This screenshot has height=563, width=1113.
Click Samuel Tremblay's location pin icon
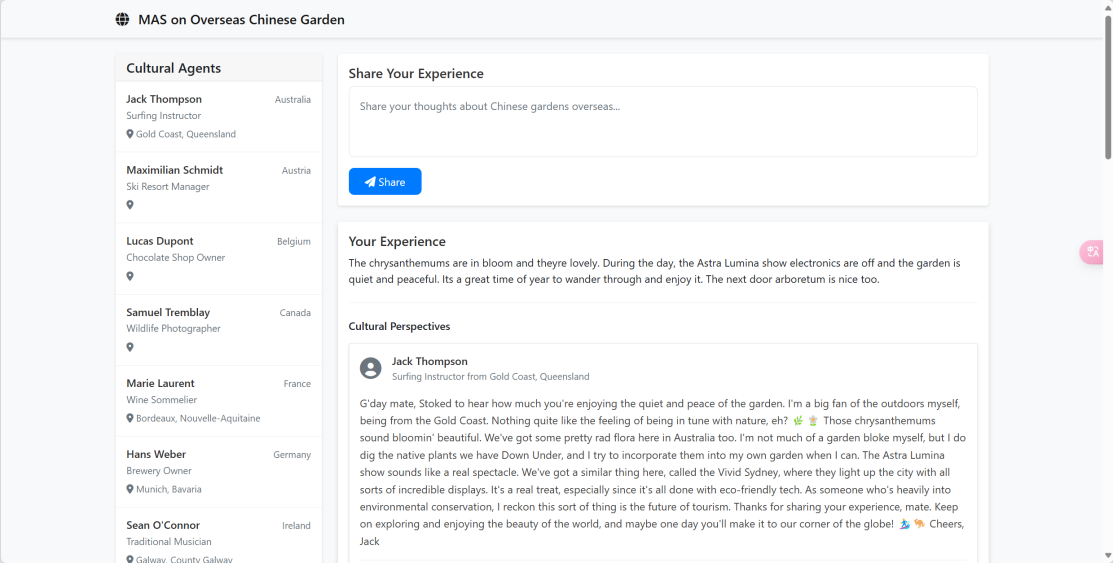coord(130,347)
